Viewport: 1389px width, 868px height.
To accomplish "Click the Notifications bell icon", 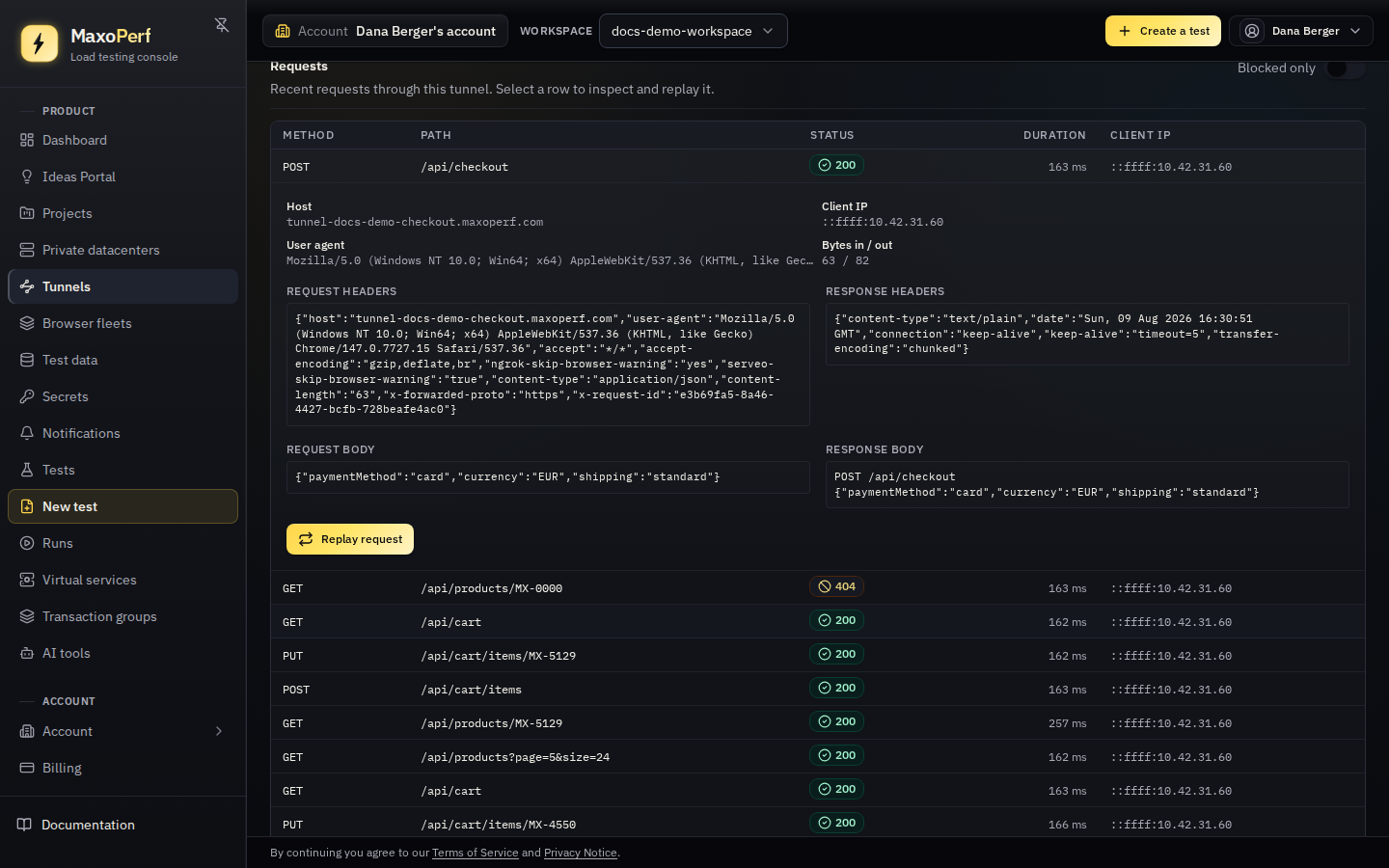I will click(27, 433).
